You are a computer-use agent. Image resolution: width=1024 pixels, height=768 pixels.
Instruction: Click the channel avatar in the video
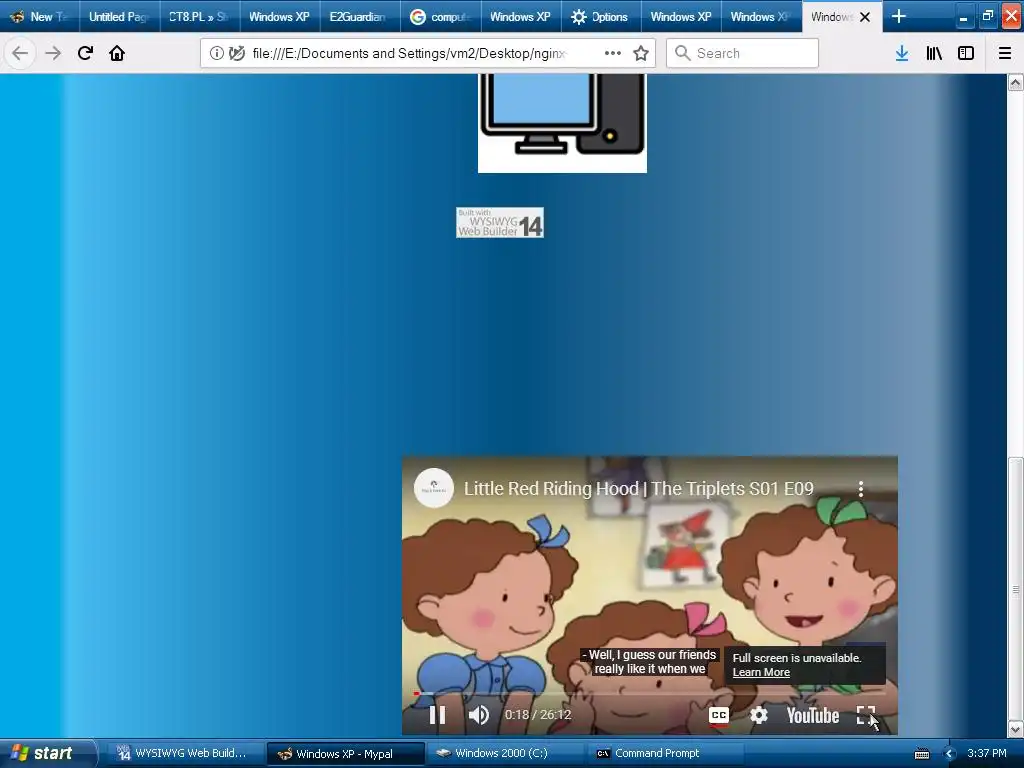coord(434,488)
